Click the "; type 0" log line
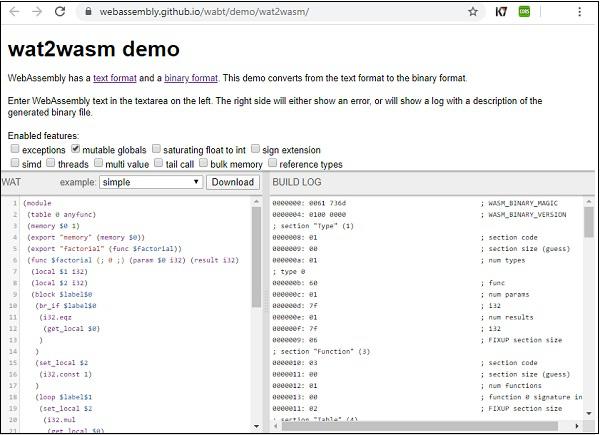The width and height of the screenshot is (600, 435). [x=289, y=272]
